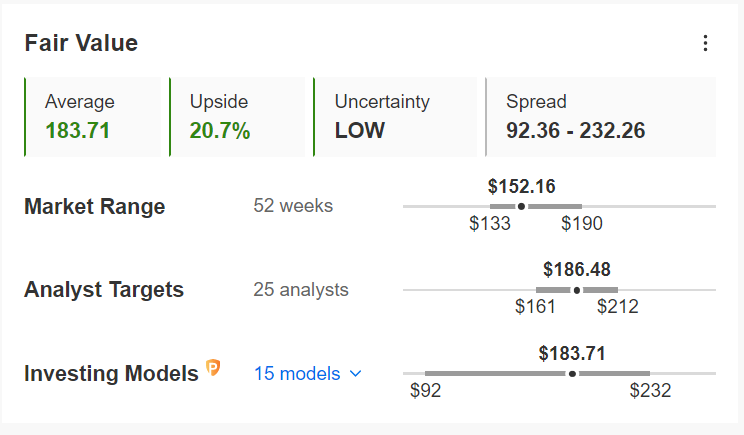Click the $152.16 current price label

click(x=521, y=186)
